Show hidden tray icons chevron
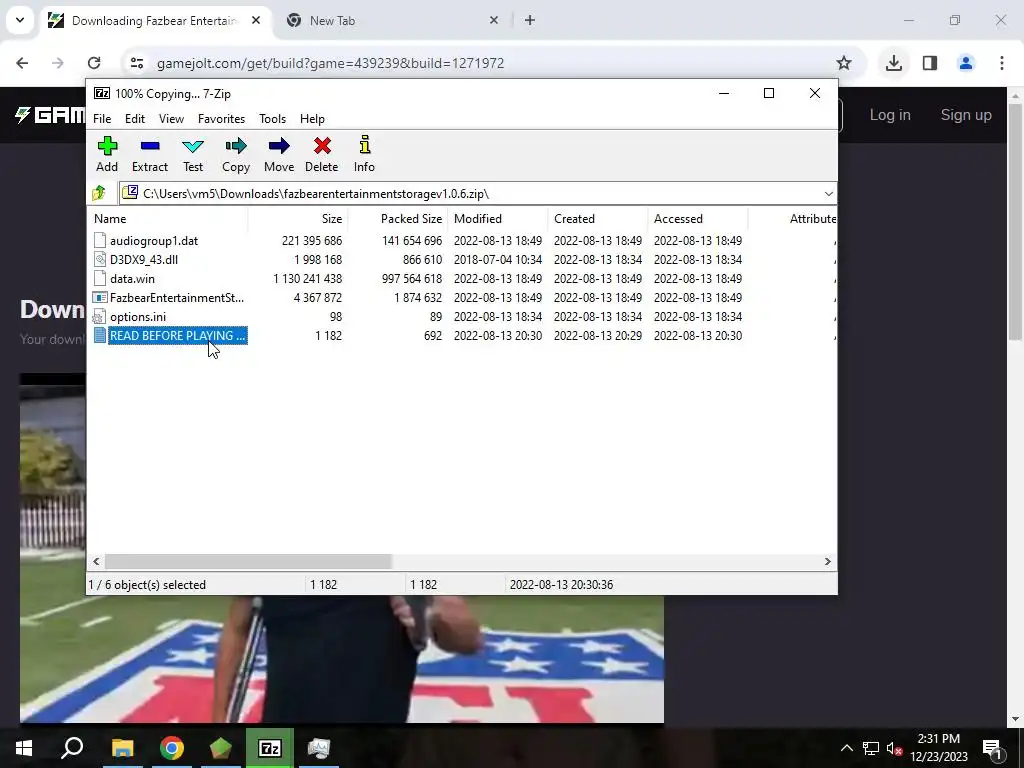The image size is (1024, 768). pos(846,748)
